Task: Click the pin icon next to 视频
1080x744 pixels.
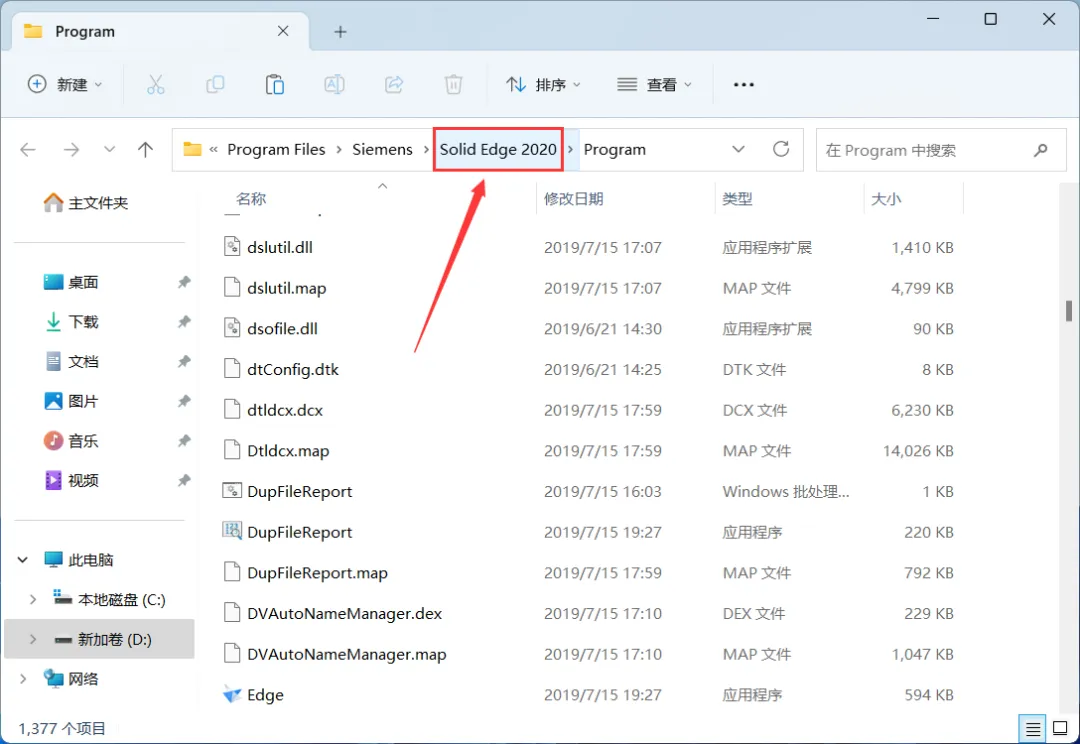Action: point(184,480)
